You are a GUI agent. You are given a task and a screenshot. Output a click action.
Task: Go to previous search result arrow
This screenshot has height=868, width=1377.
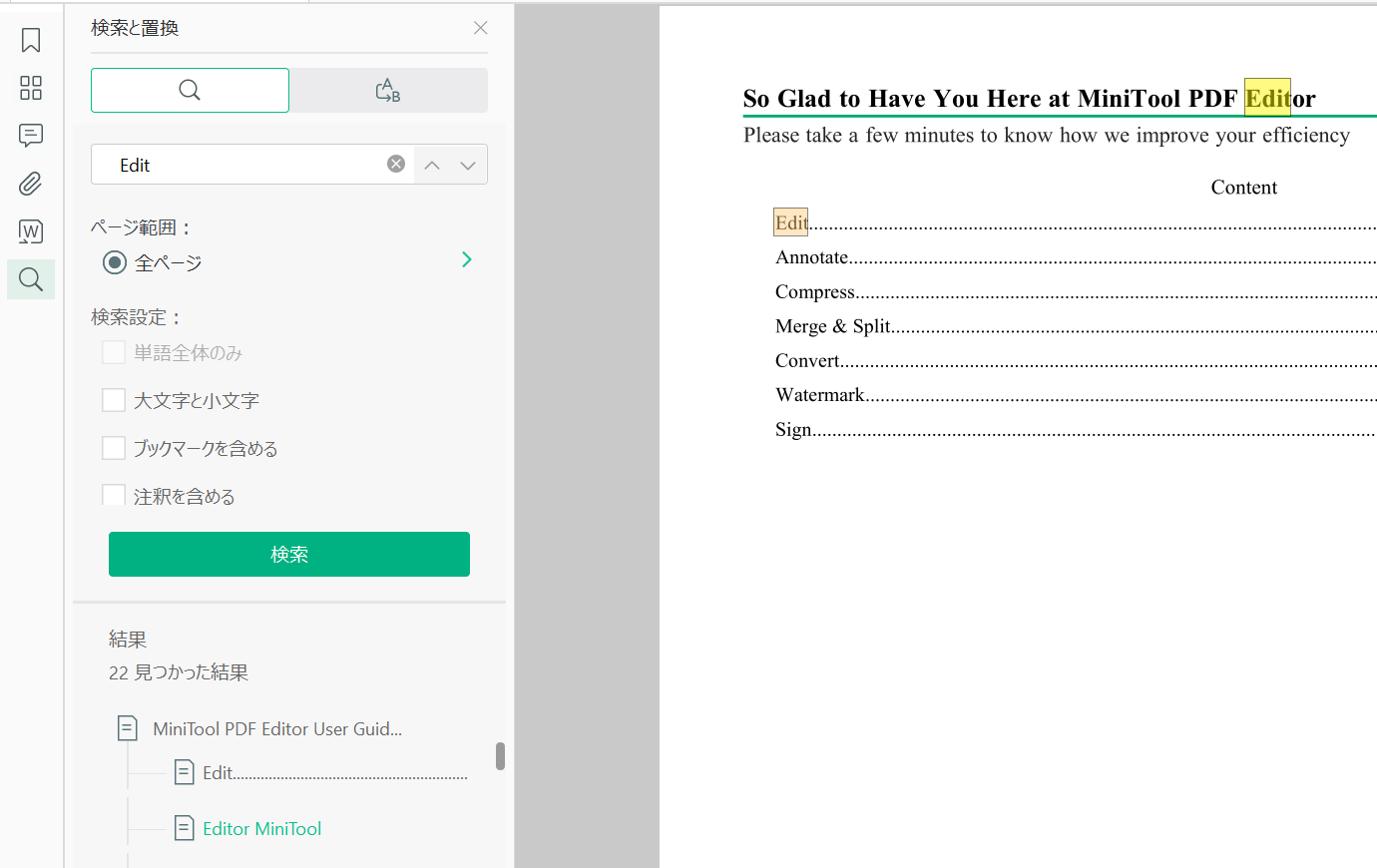pyautogui.click(x=432, y=165)
